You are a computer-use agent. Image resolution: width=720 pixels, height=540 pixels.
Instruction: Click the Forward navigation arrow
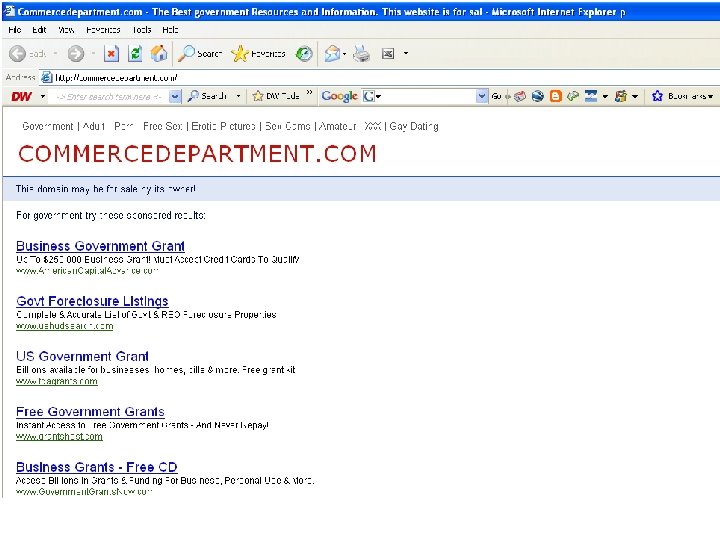pyautogui.click(x=76, y=54)
